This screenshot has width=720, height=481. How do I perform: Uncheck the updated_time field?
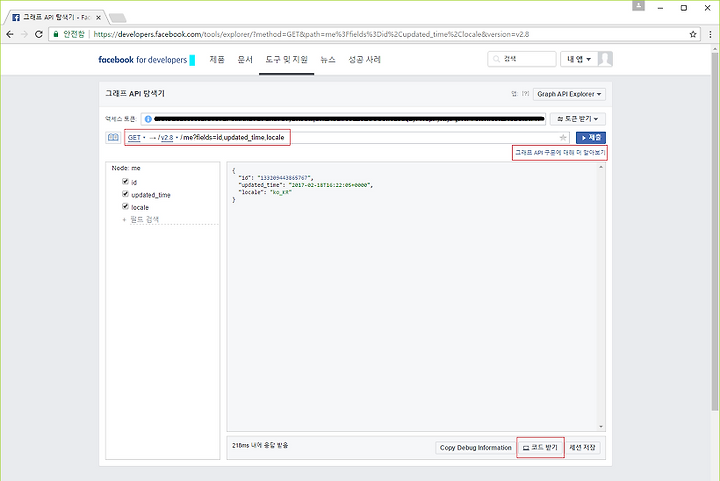click(125, 194)
